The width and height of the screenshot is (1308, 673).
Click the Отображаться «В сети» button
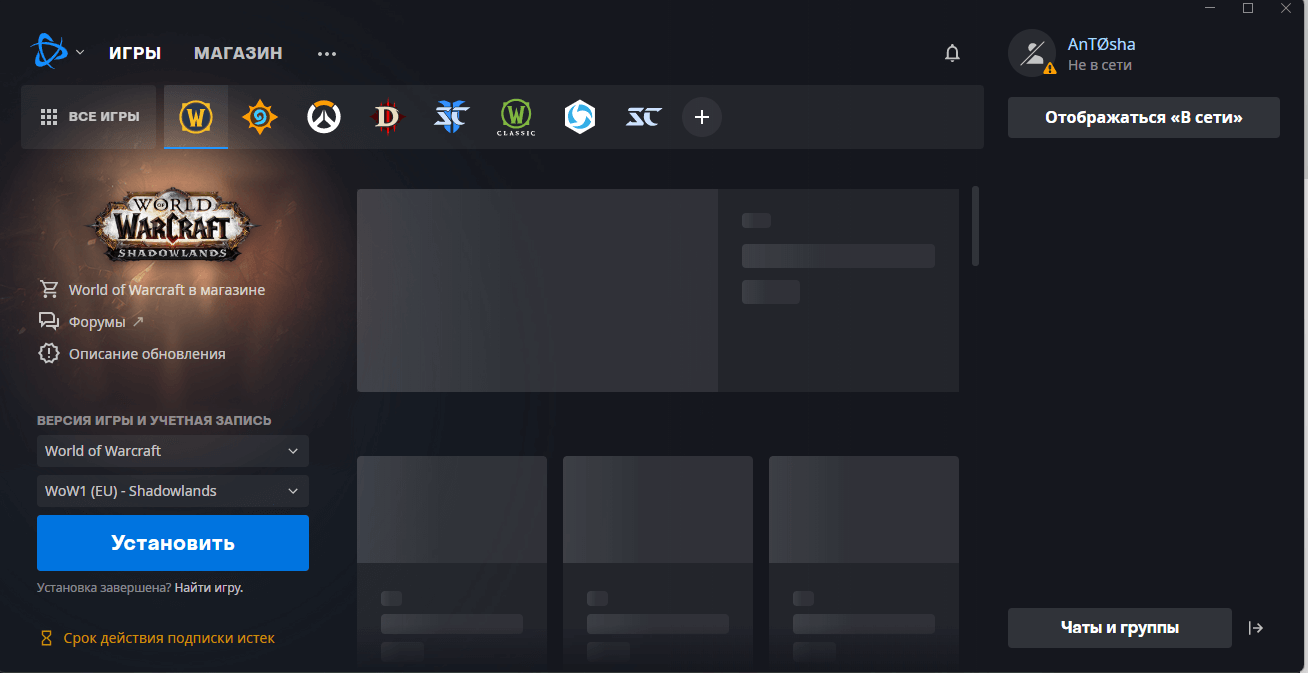point(1144,117)
